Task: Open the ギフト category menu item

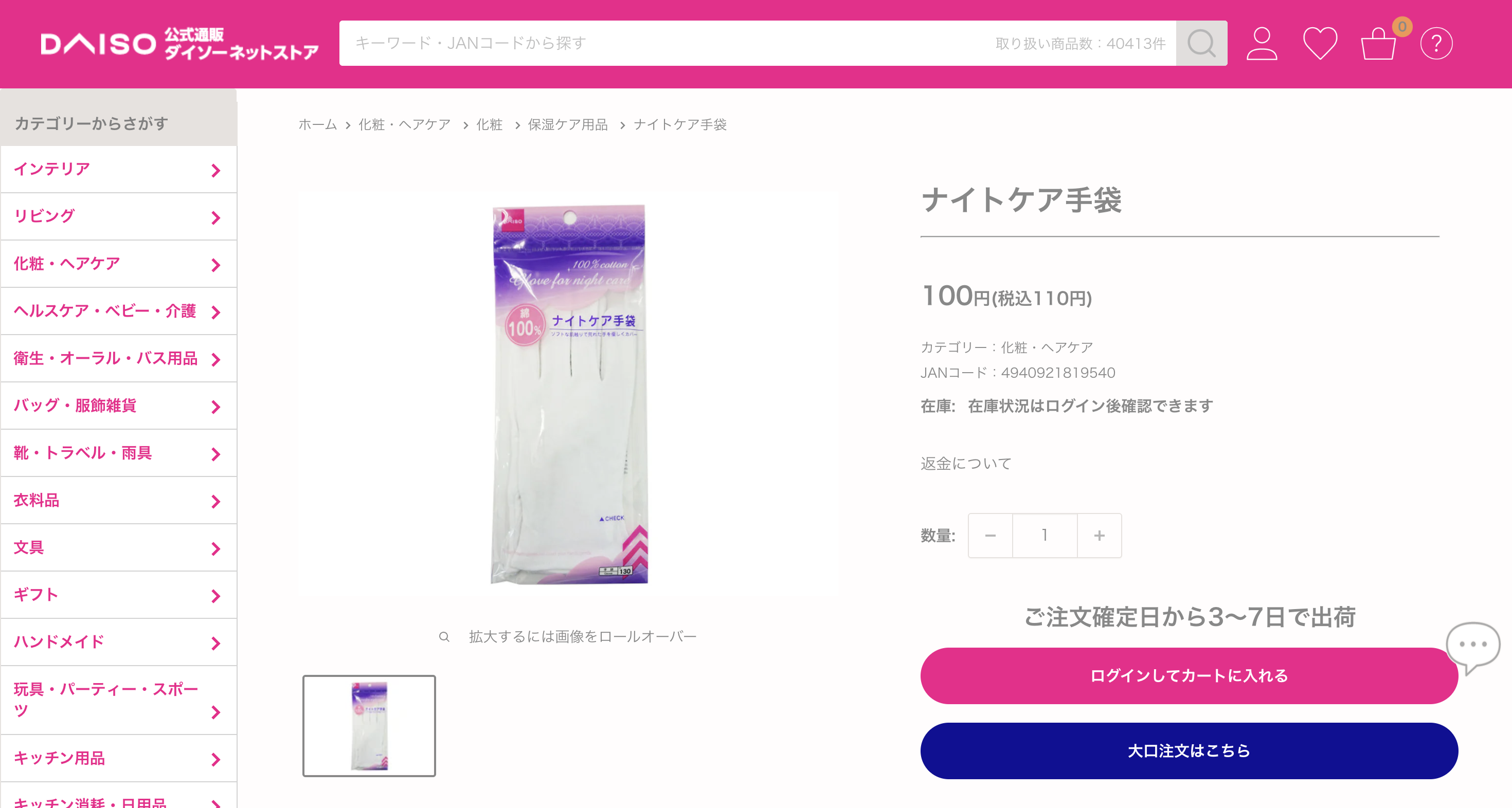Action: pyautogui.click(x=119, y=595)
